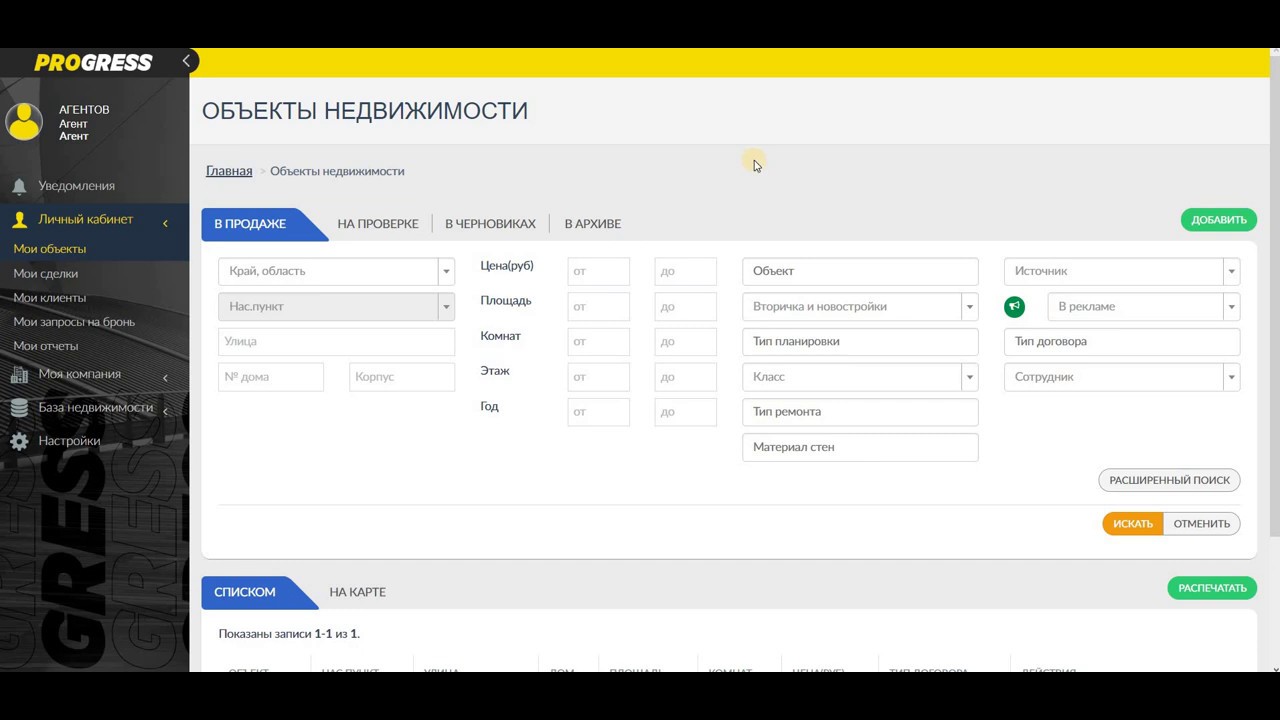Click the user avatar icon

24,122
